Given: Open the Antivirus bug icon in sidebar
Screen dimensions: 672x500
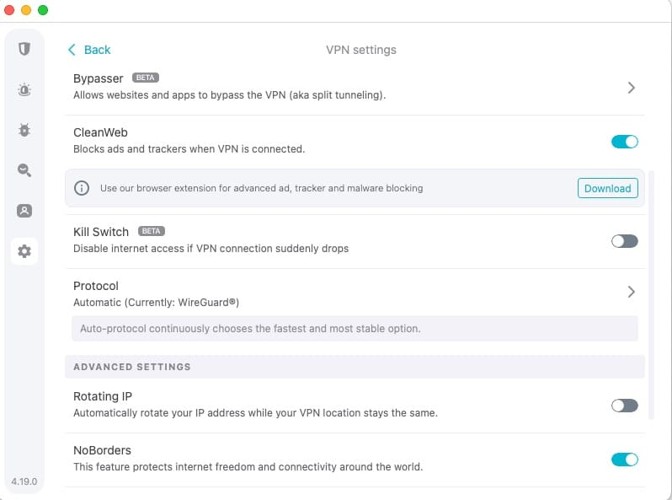Looking at the screenshot, I should (24, 130).
